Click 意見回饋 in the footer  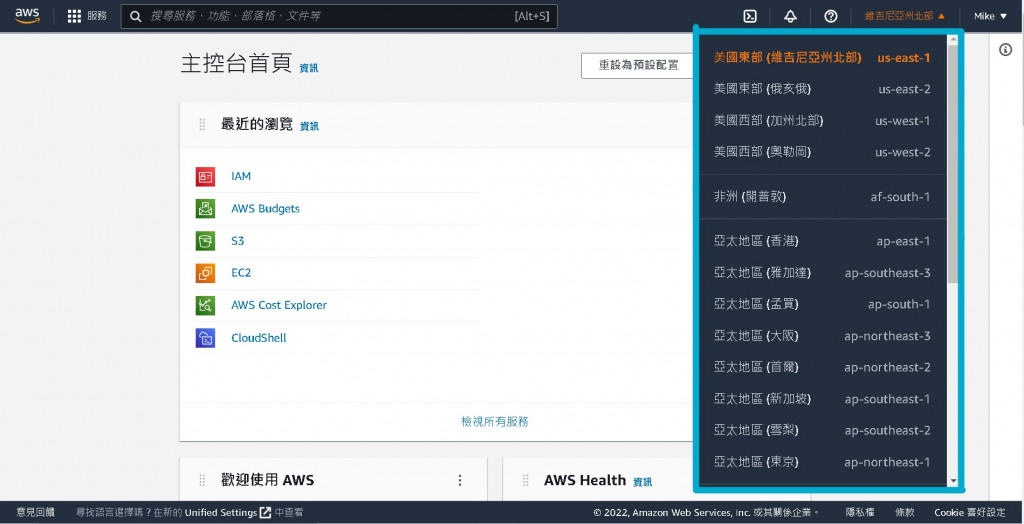point(35,513)
